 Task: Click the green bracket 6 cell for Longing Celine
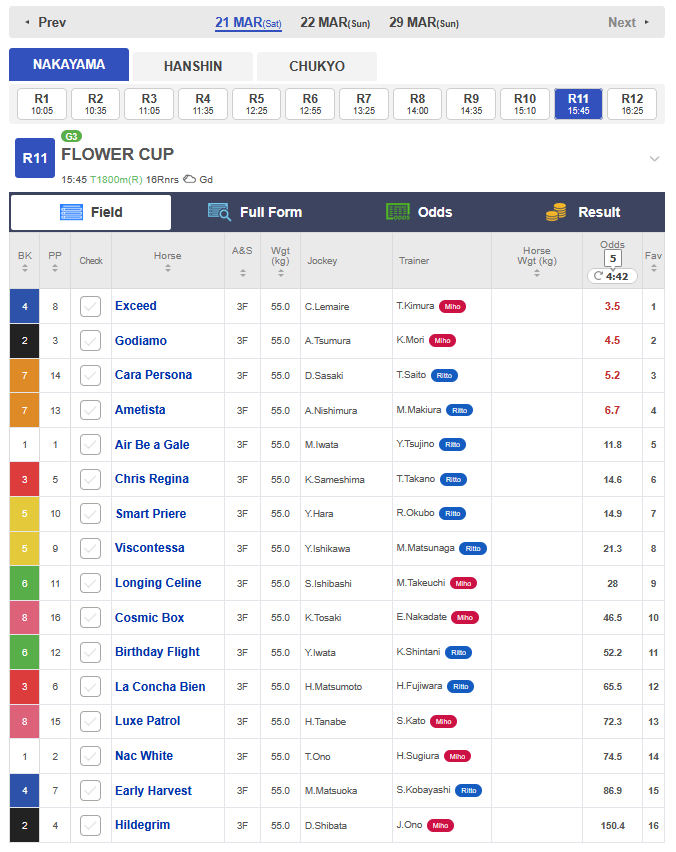click(x=24, y=583)
